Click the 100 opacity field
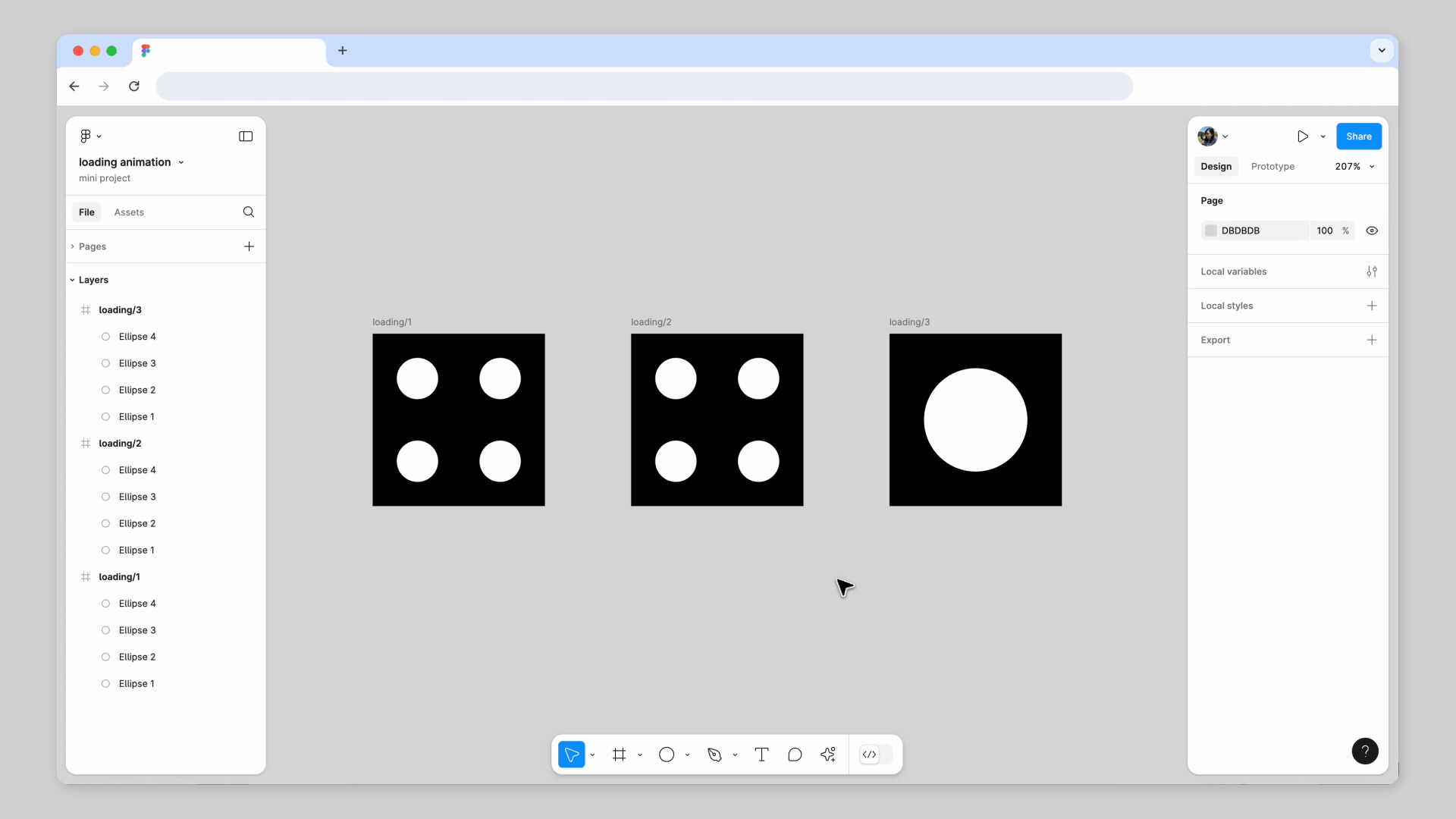The height and width of the screenshot is (819, 1456). coord(1325,231)
